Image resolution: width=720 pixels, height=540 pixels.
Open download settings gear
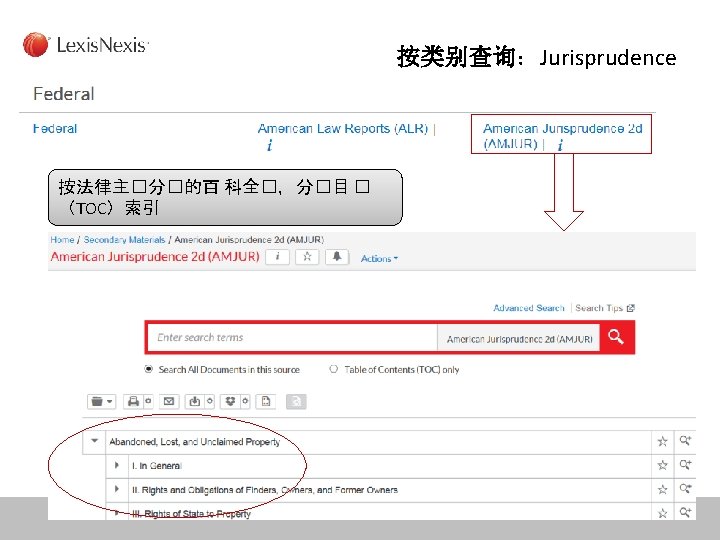[210, 401]
